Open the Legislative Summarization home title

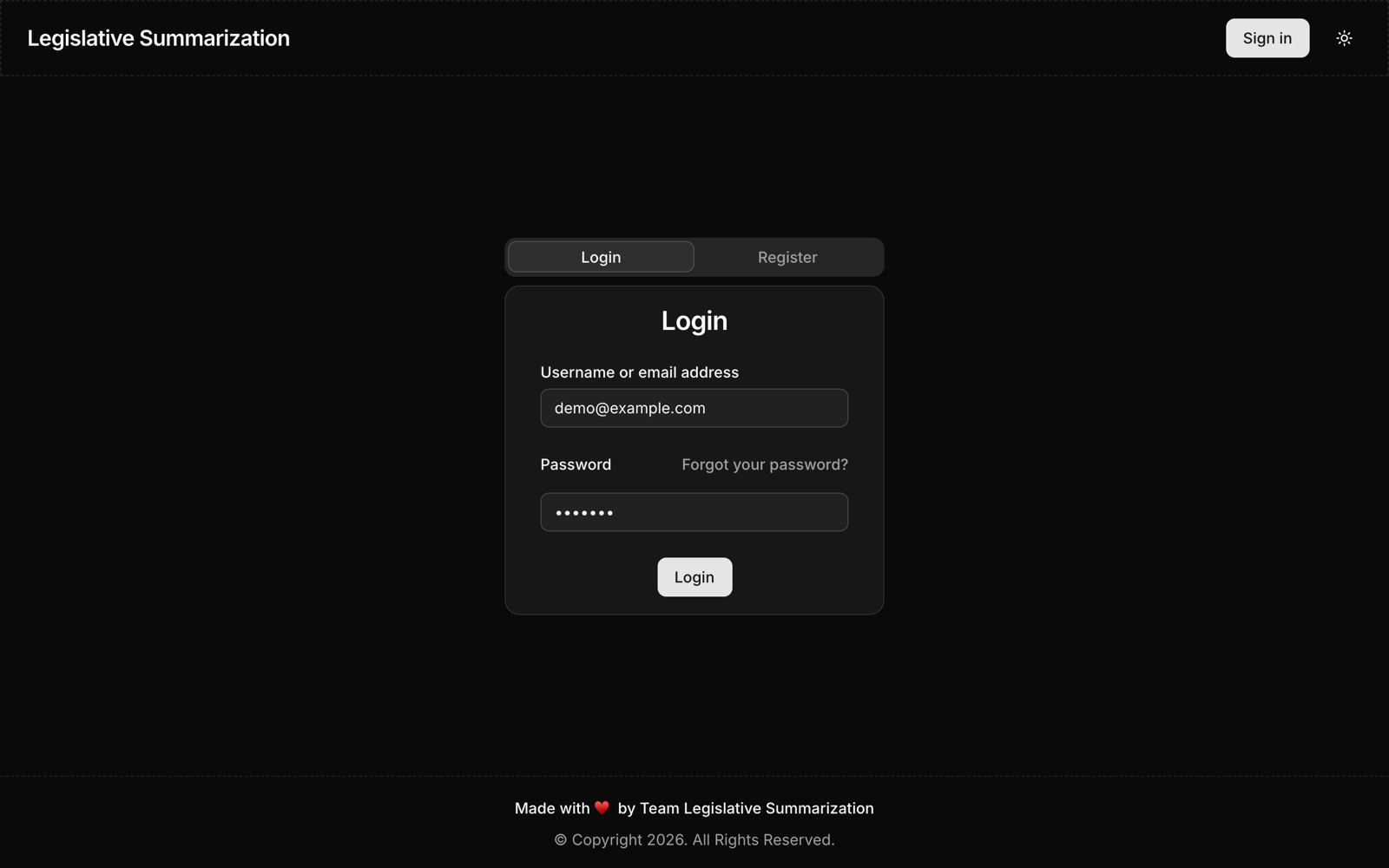click(x=159, y=38)
